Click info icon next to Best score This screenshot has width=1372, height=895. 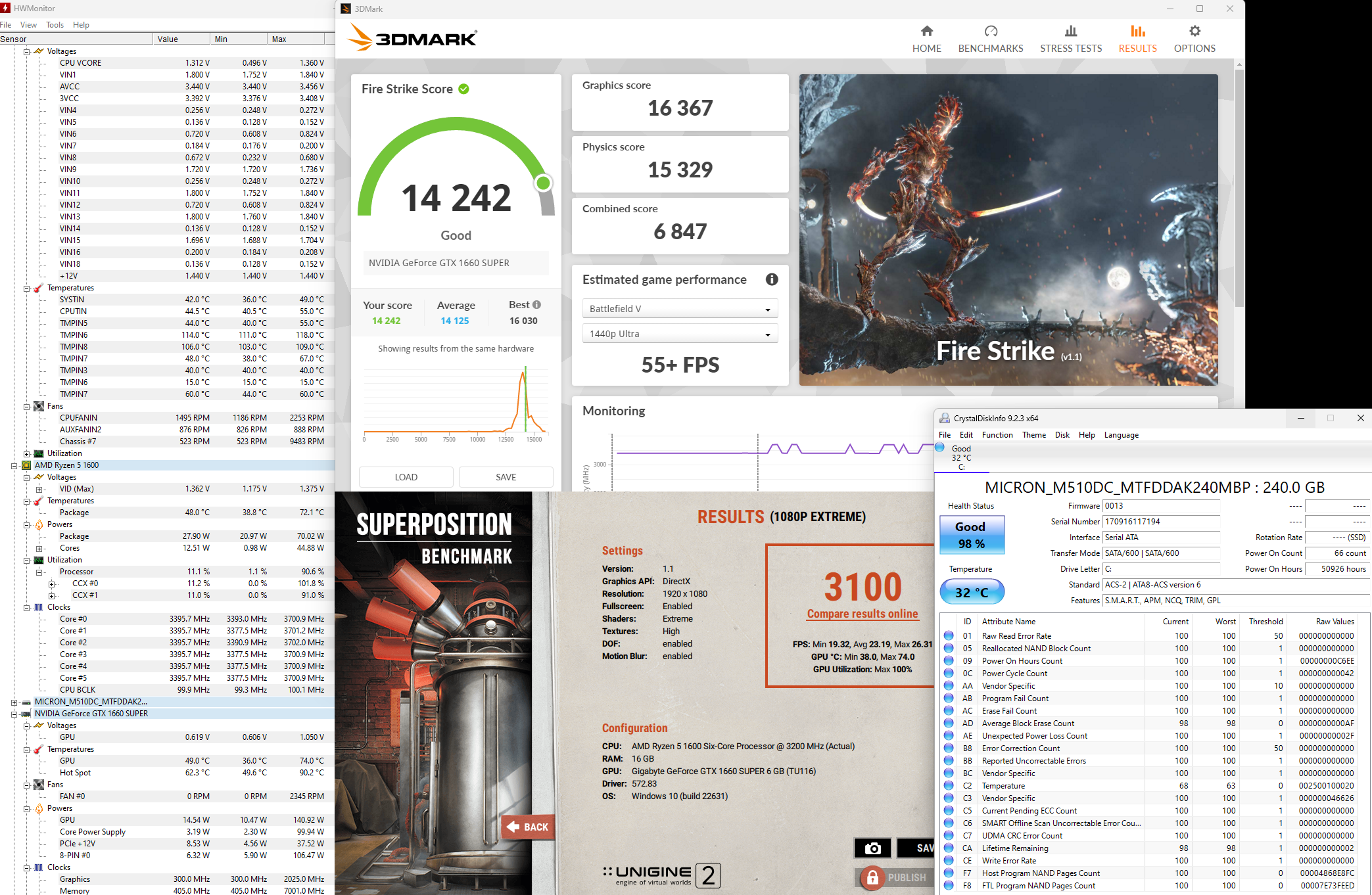click(x=537, y=305)
